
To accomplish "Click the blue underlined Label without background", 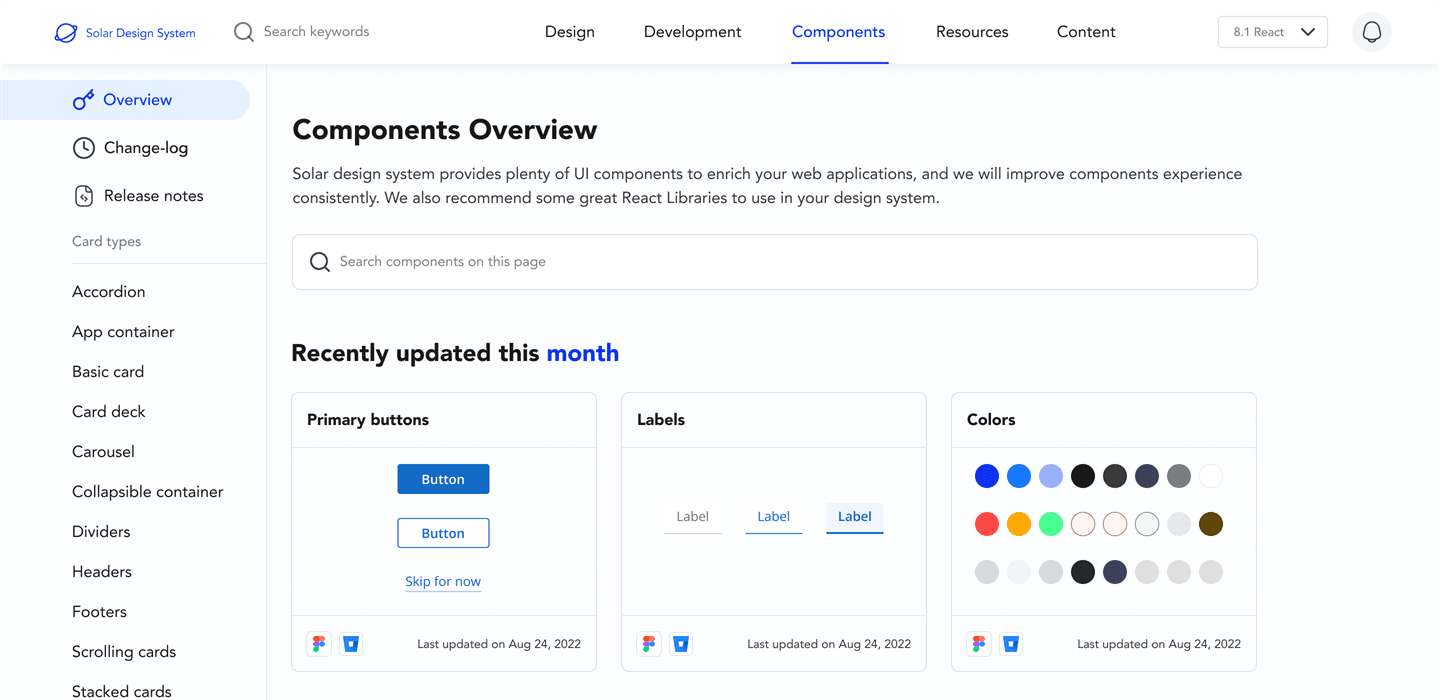I will [773, 517].
